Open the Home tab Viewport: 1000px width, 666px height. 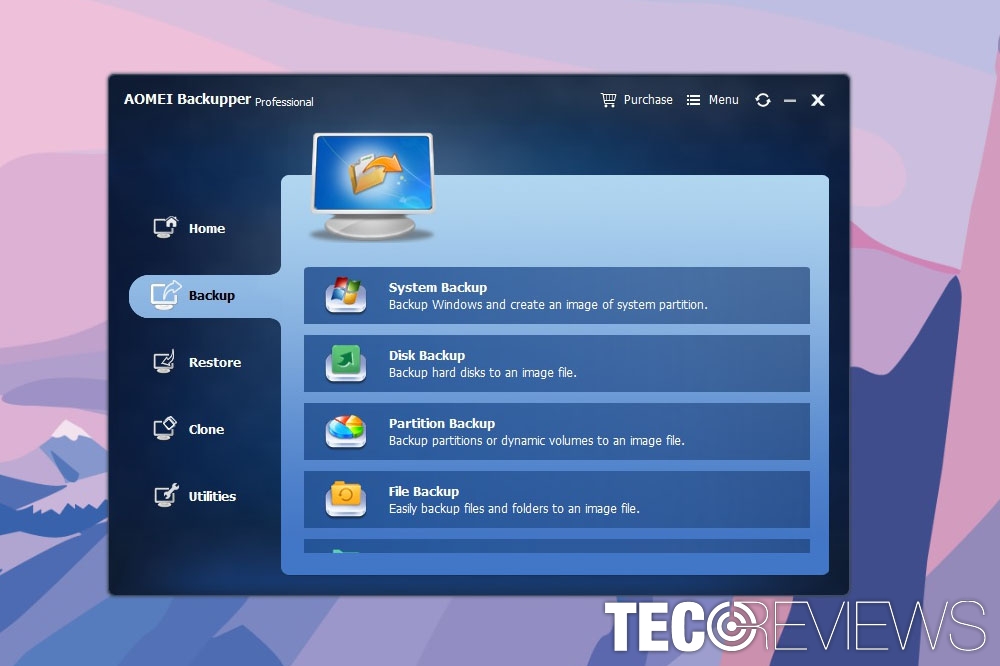tap(207, 228)
